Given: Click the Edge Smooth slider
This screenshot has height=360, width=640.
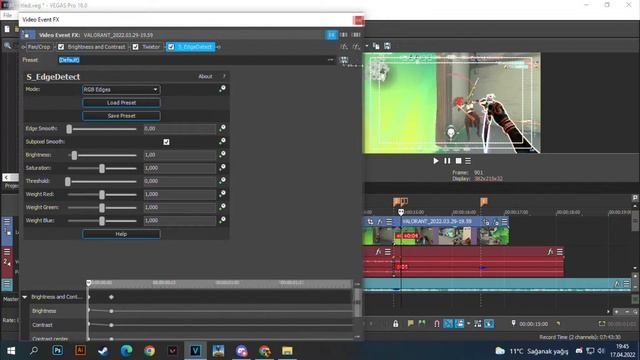Looking at the screenshot, I should click(x=102, y=129).
